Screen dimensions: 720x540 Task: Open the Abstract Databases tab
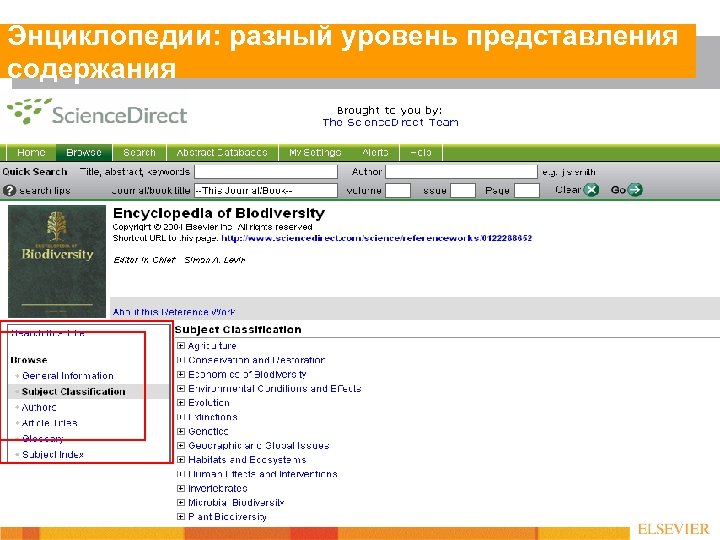(222, 152)
